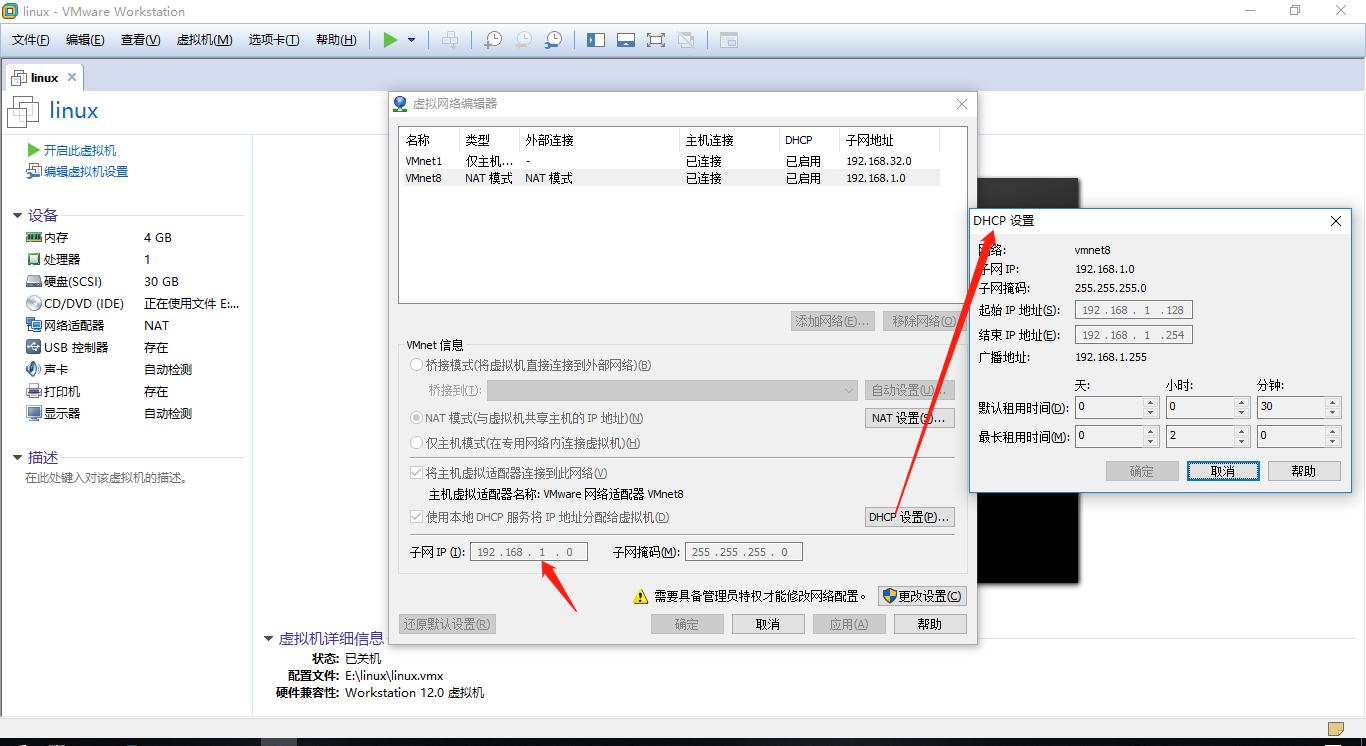Select 桥接模式 bridged radio button
The image size is (1366, 746).
click(x=416, y=365)
